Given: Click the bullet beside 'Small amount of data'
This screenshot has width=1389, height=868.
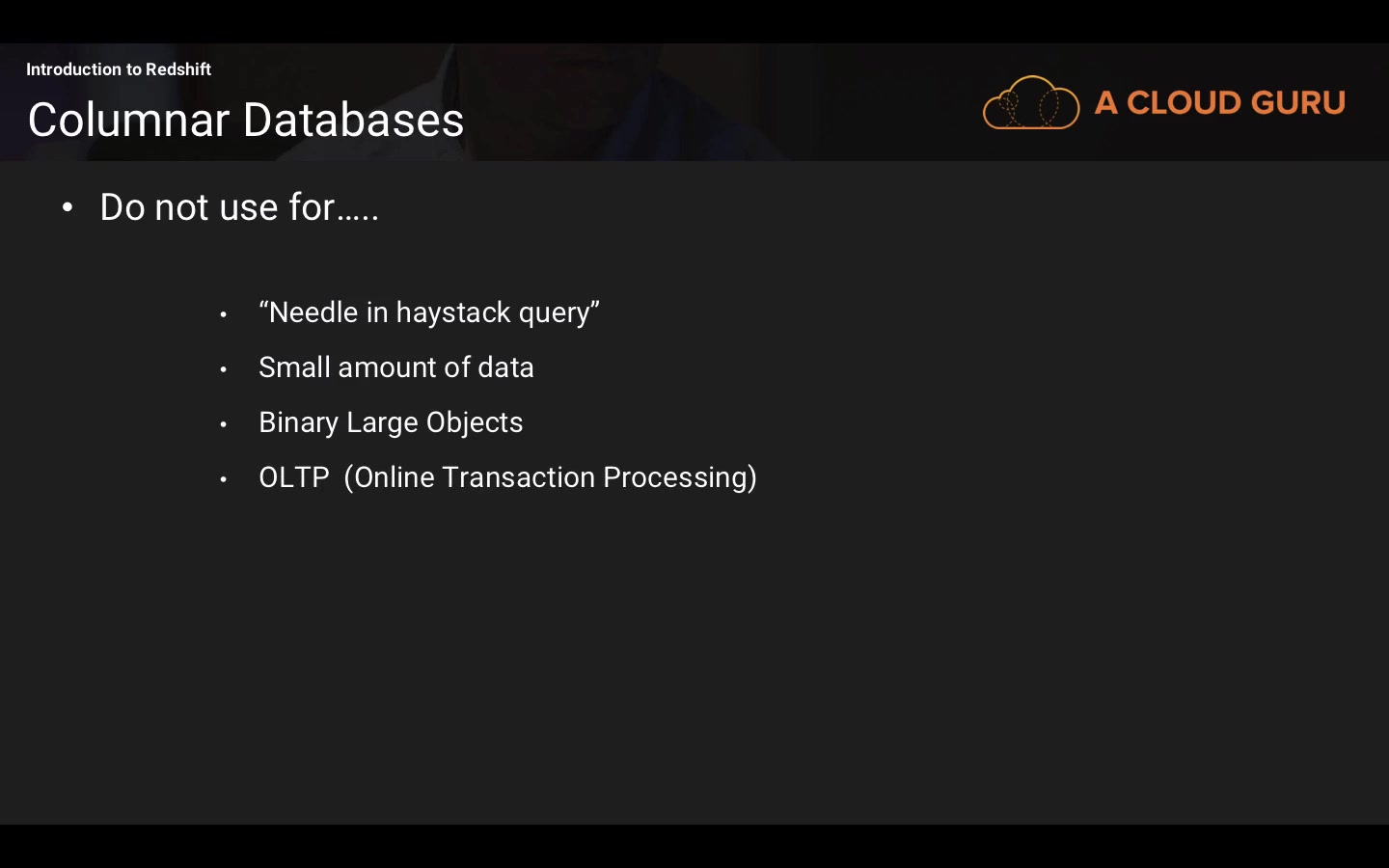Looking at the screenshot, I should point(223,369).
